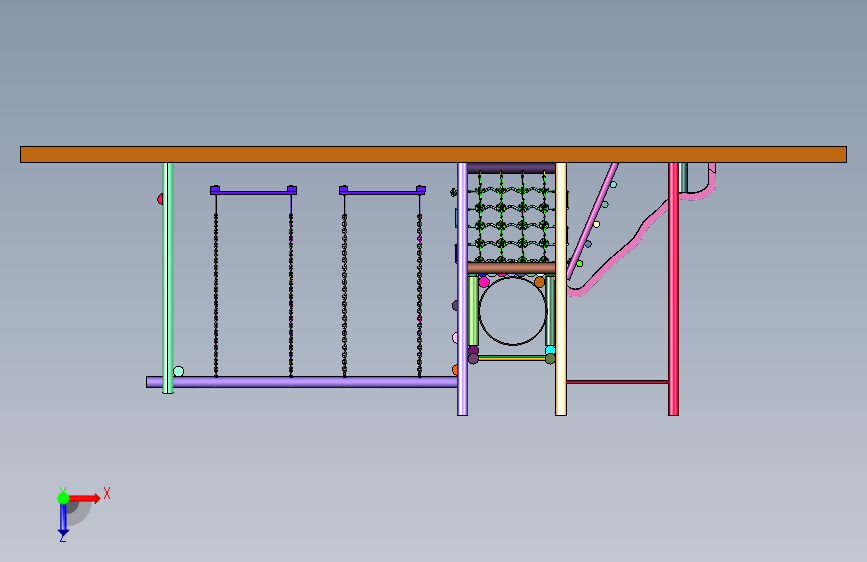Select the diagonal pink ladder rail
867x562 pixels.
coord(592,220)
